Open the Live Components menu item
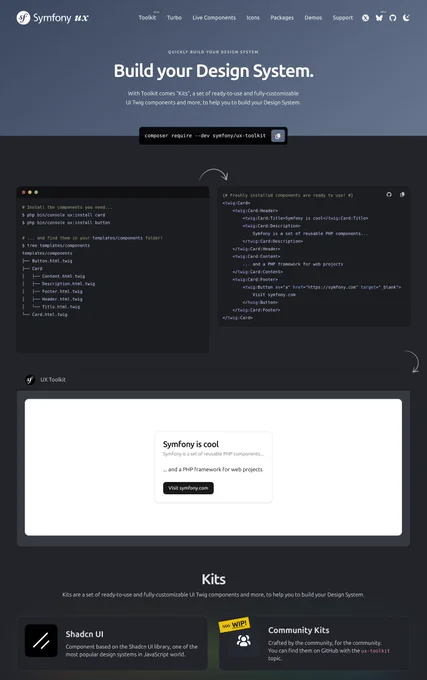The width and height of the screenshot is (427, 680). [214, 18]
